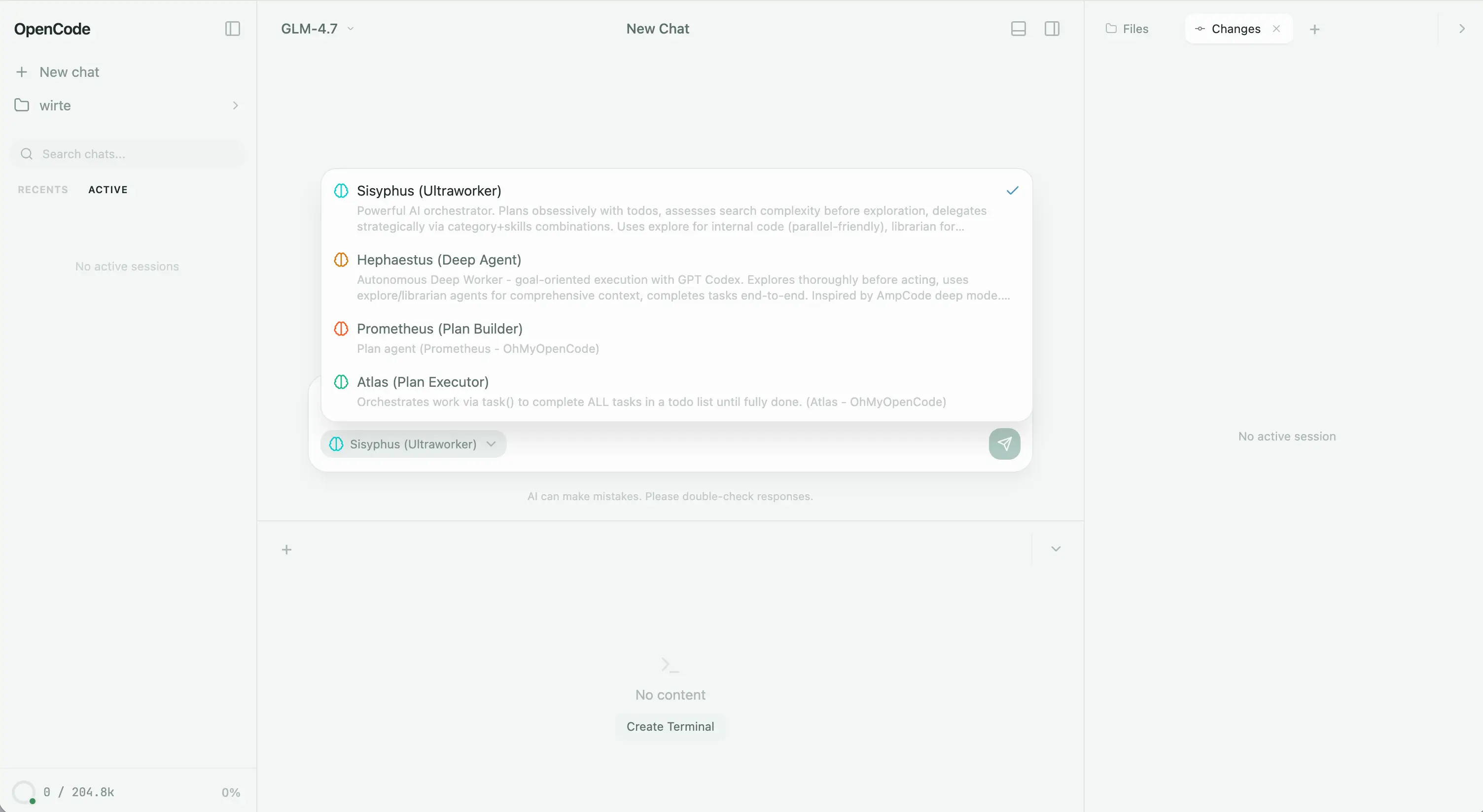Viewport: 1483px width, 812px height.
Task: Toggle the left sidebar panel icon
Action: pos(232,29)
